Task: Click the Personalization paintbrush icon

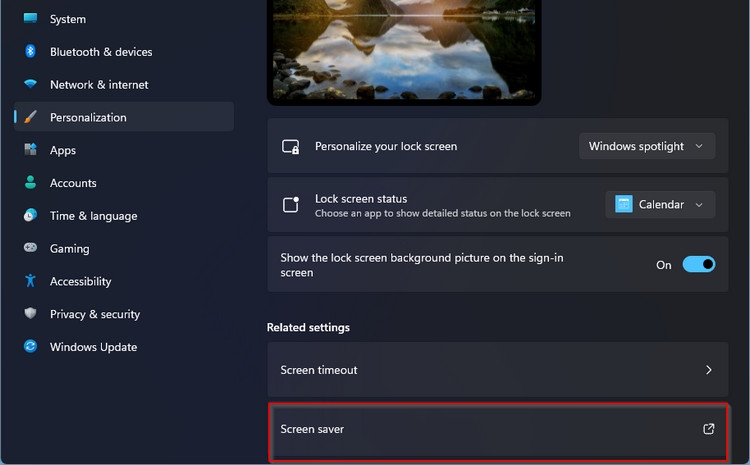Action: coord(31,117)
